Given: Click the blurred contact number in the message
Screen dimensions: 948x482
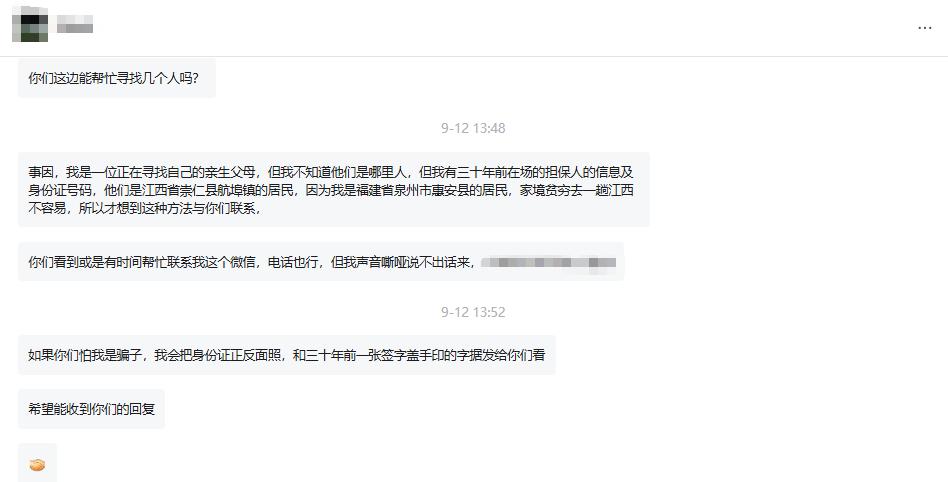Looking at the screenshot, I should click(549, 262).
